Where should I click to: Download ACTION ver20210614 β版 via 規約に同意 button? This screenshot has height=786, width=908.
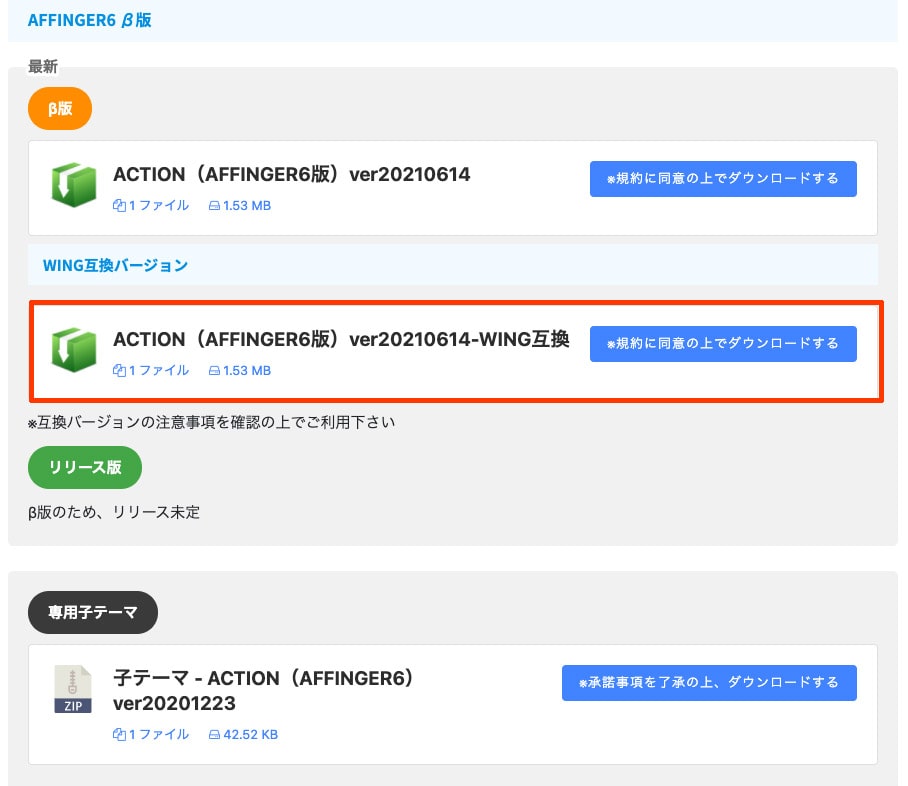tap(722, 179)
